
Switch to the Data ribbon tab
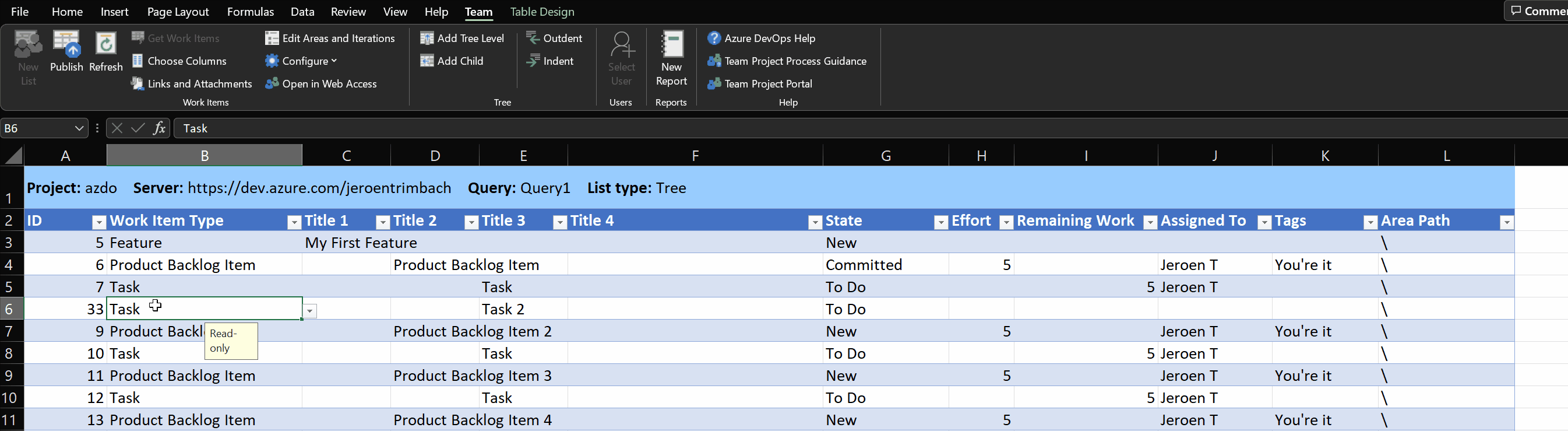tap(302, 12)
